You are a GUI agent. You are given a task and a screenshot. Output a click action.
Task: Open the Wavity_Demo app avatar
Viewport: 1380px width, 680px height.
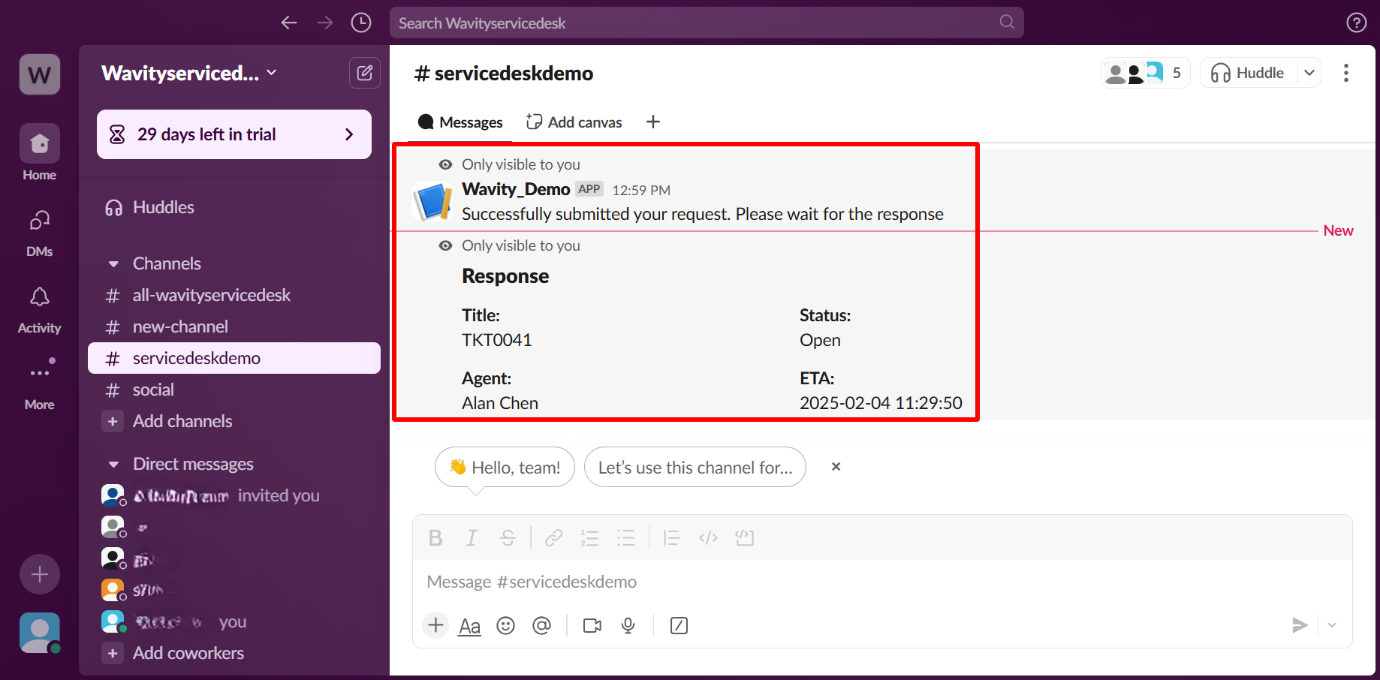coord(433,201)
